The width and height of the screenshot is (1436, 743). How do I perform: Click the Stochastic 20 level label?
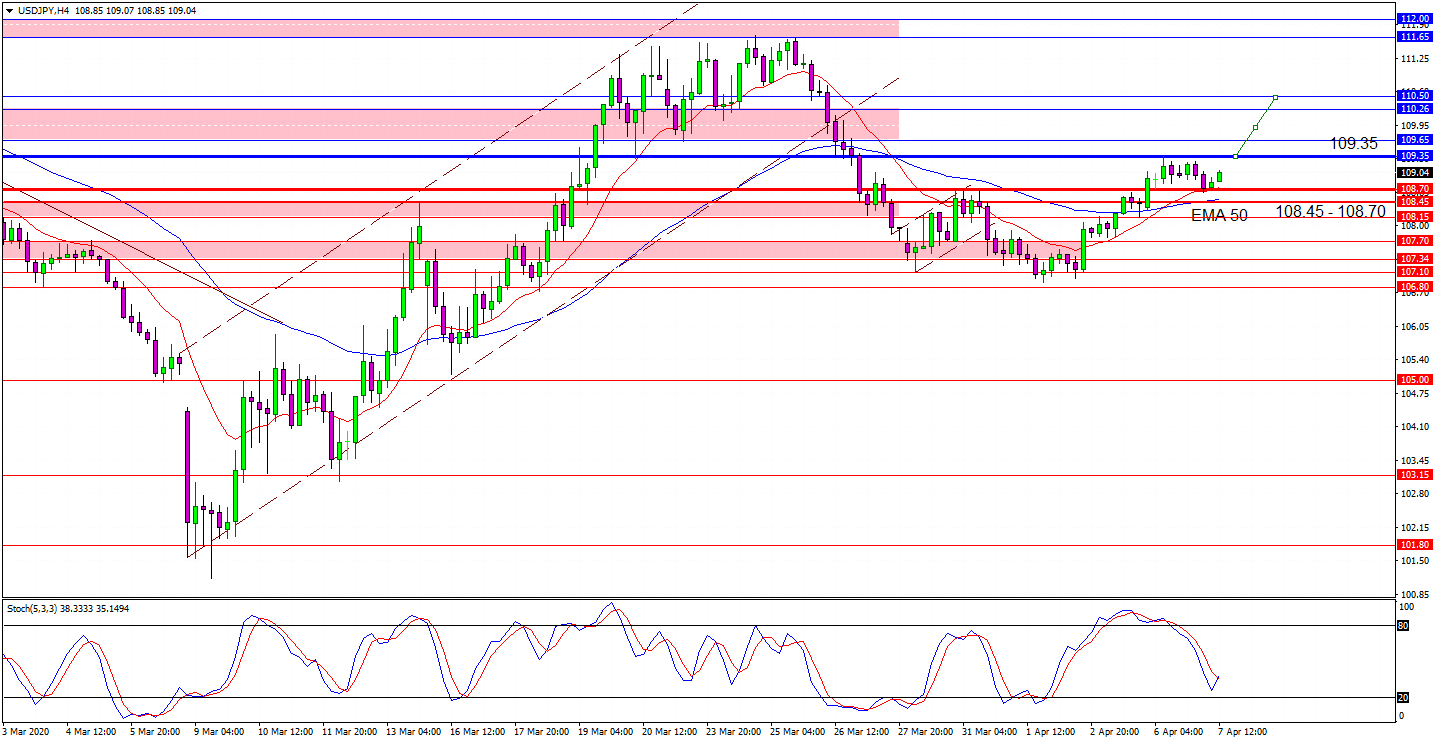tap(1403, 697)
